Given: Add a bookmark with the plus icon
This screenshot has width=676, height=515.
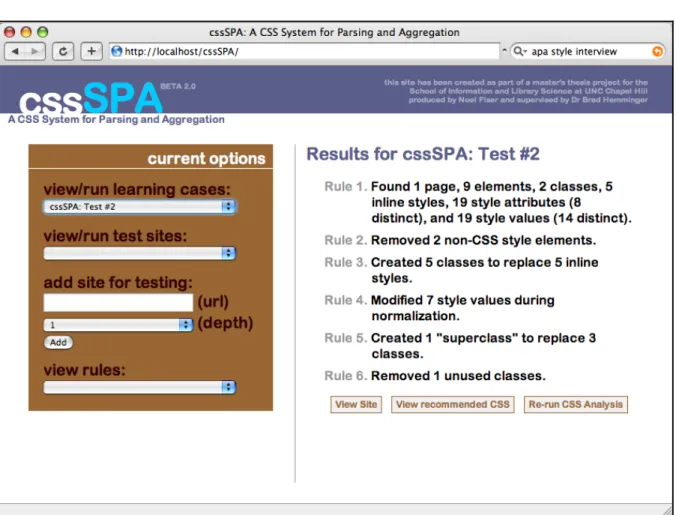Looking at the screenshot, I should point(91,51).
